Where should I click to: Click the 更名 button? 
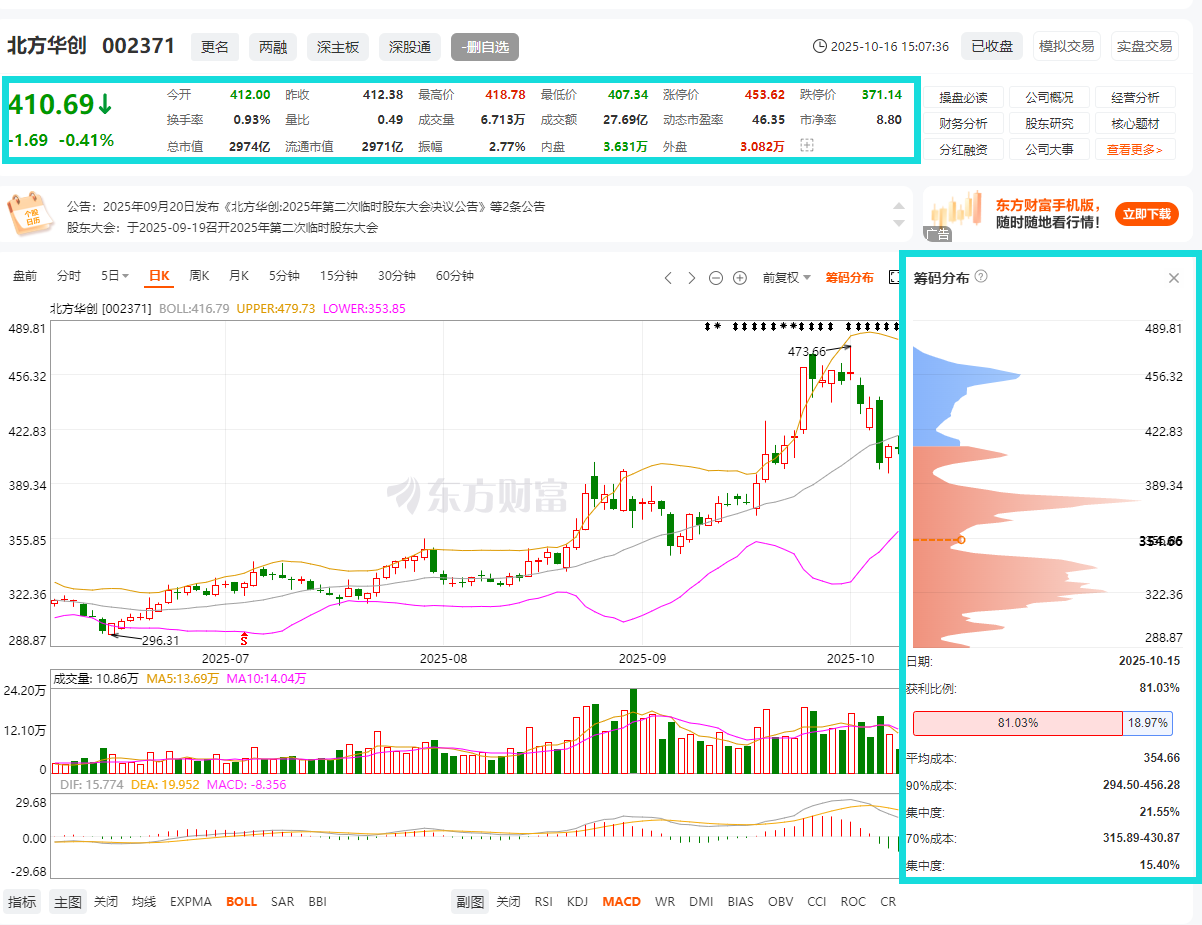[x=215, y=46]
